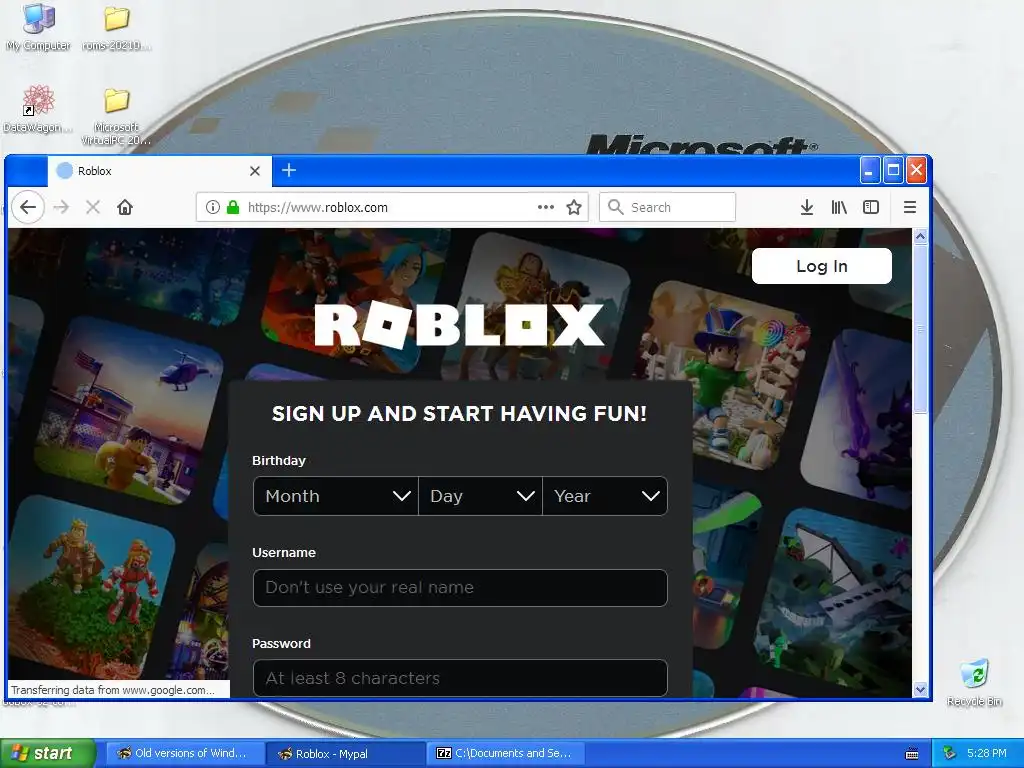Select the roms-20210... folder icon
The width and height of the screenshot is (1024, 768).
pos(116,27)
